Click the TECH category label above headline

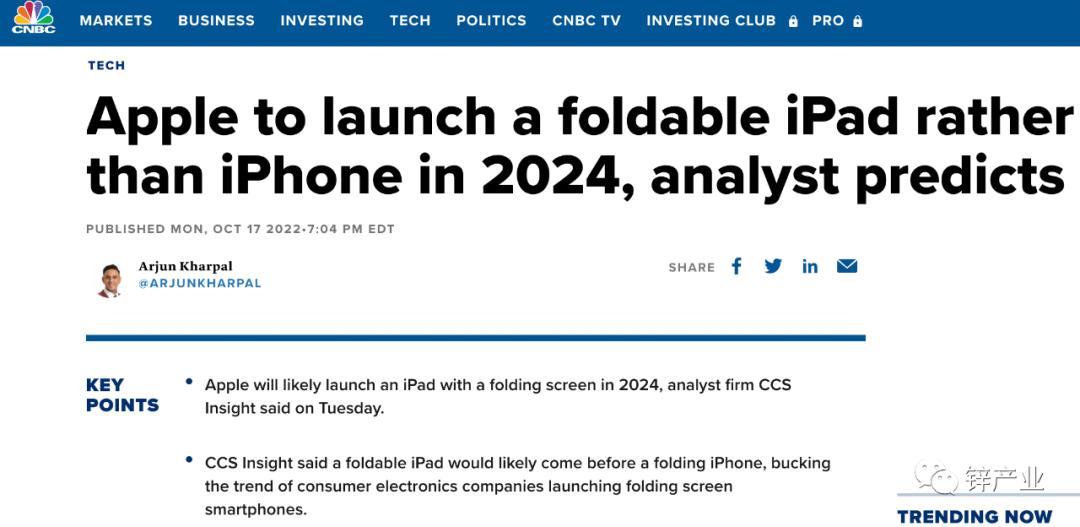coord(106,65)
